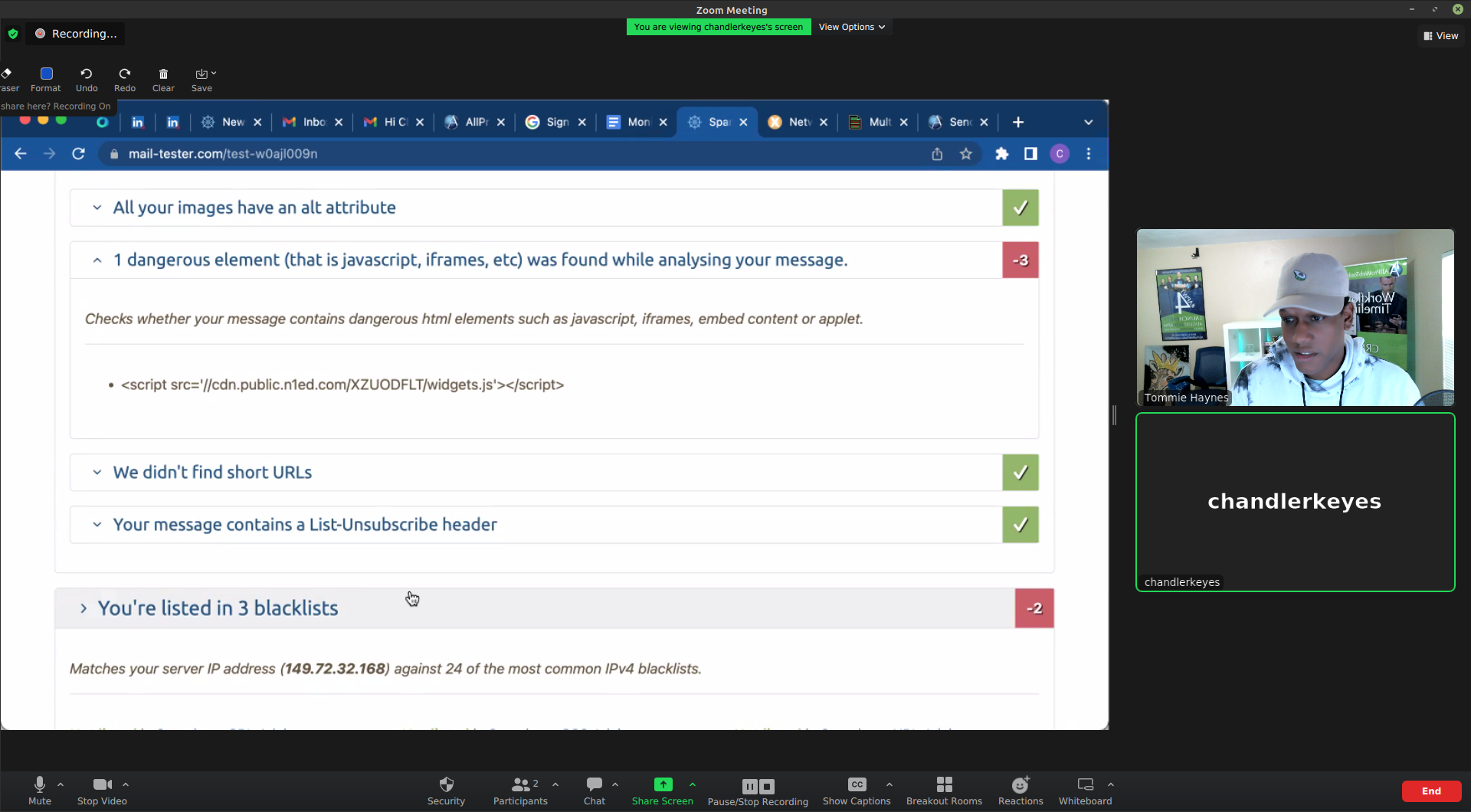1471x812 pixels.
Task: Clear annotations with trash icon
Action: 163,79
